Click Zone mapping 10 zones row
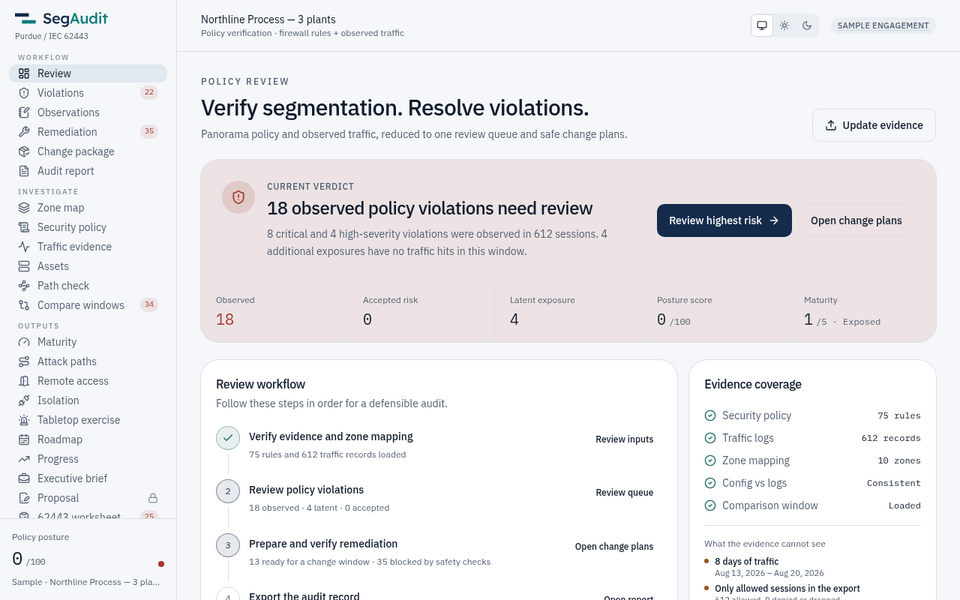The width and height of the screenshot is (960, 600). (812, 461)
